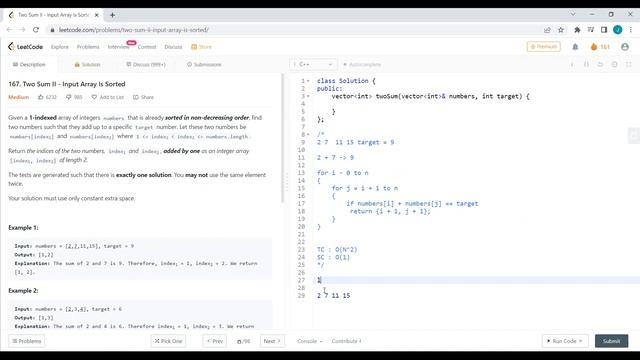Open the Problems list button
Viewport: 640px width, 360px height.
click(x=27, y=341)
